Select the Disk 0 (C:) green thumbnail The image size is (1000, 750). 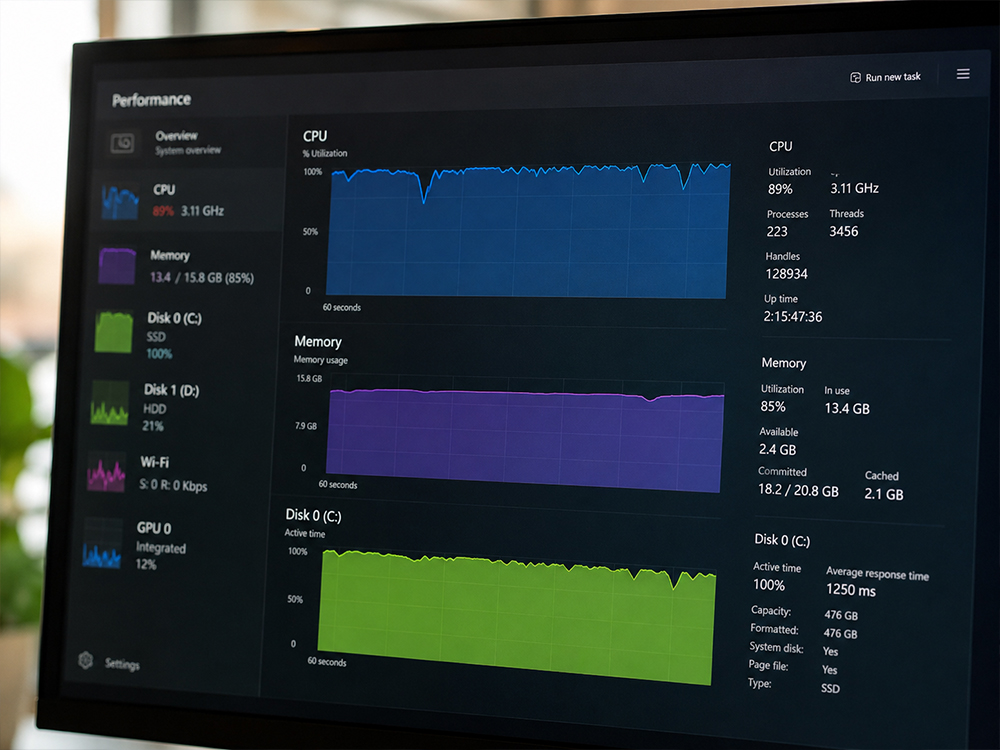point(114,331)
